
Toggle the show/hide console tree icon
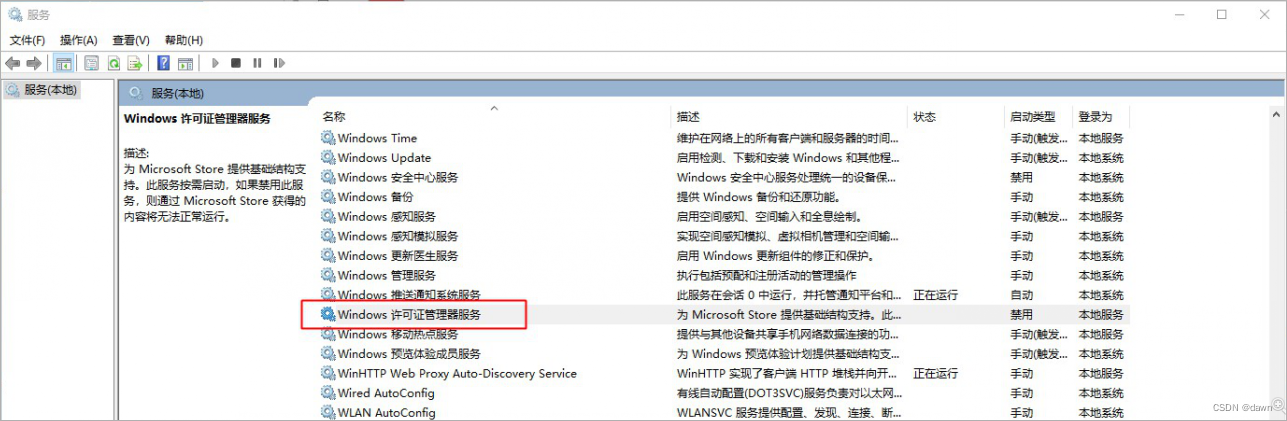point(64,63)
